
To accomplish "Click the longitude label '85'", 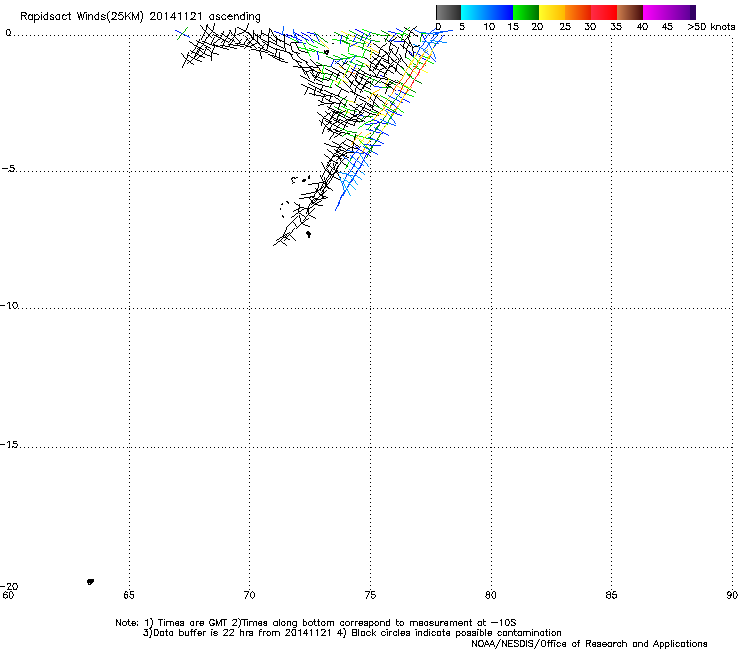I will click(611, 595).
